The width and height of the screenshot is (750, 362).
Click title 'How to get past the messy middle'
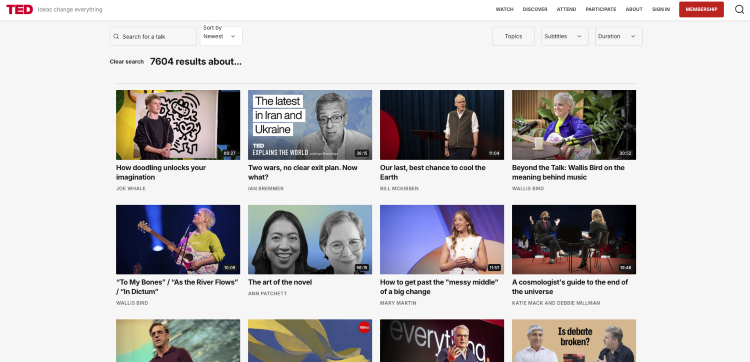pyautogui.click(x=439, y=287)
